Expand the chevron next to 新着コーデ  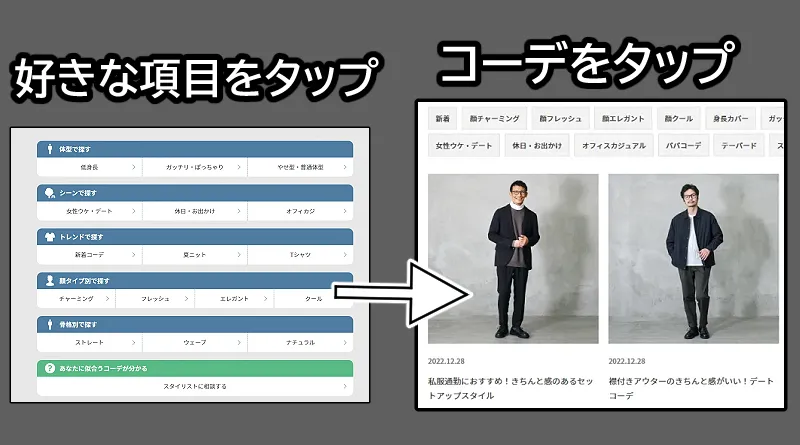134,254
